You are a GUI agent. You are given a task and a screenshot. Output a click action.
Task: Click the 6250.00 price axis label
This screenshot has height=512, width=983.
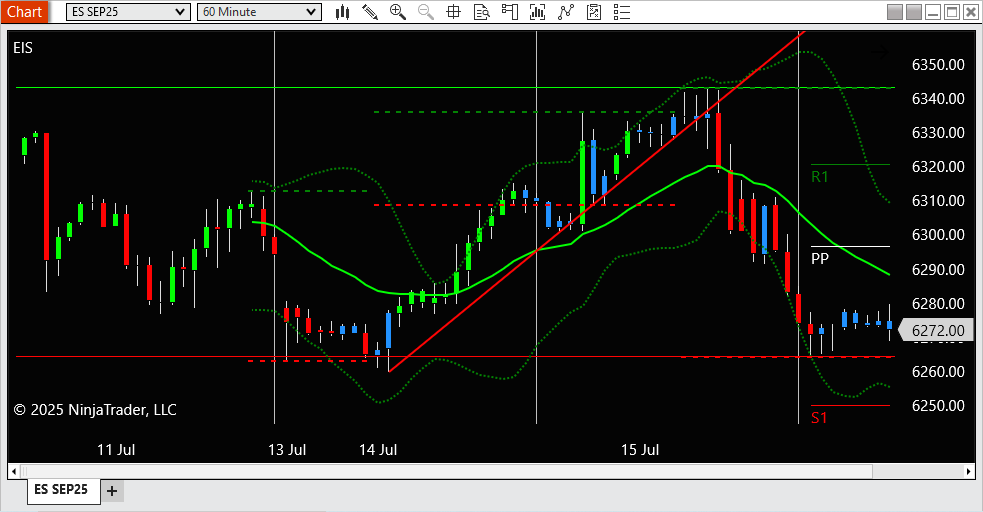938,405
